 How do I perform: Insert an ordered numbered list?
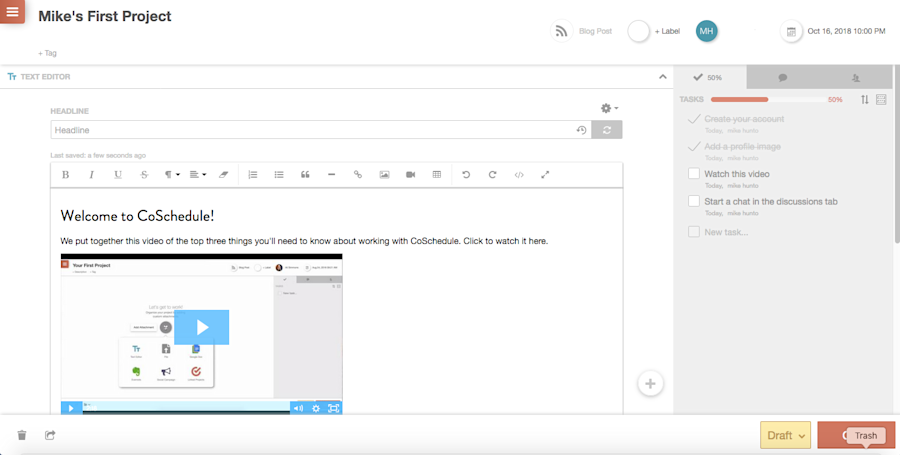coord(253,174)
